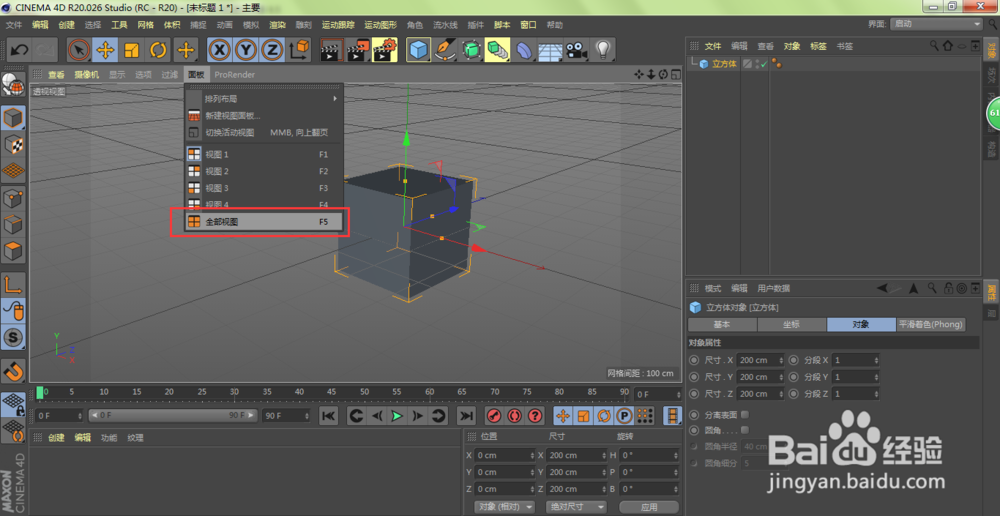Enable the 圆角 checkbox
Viewport: 1000px width, 516px height.
click(x=745, y=430)
